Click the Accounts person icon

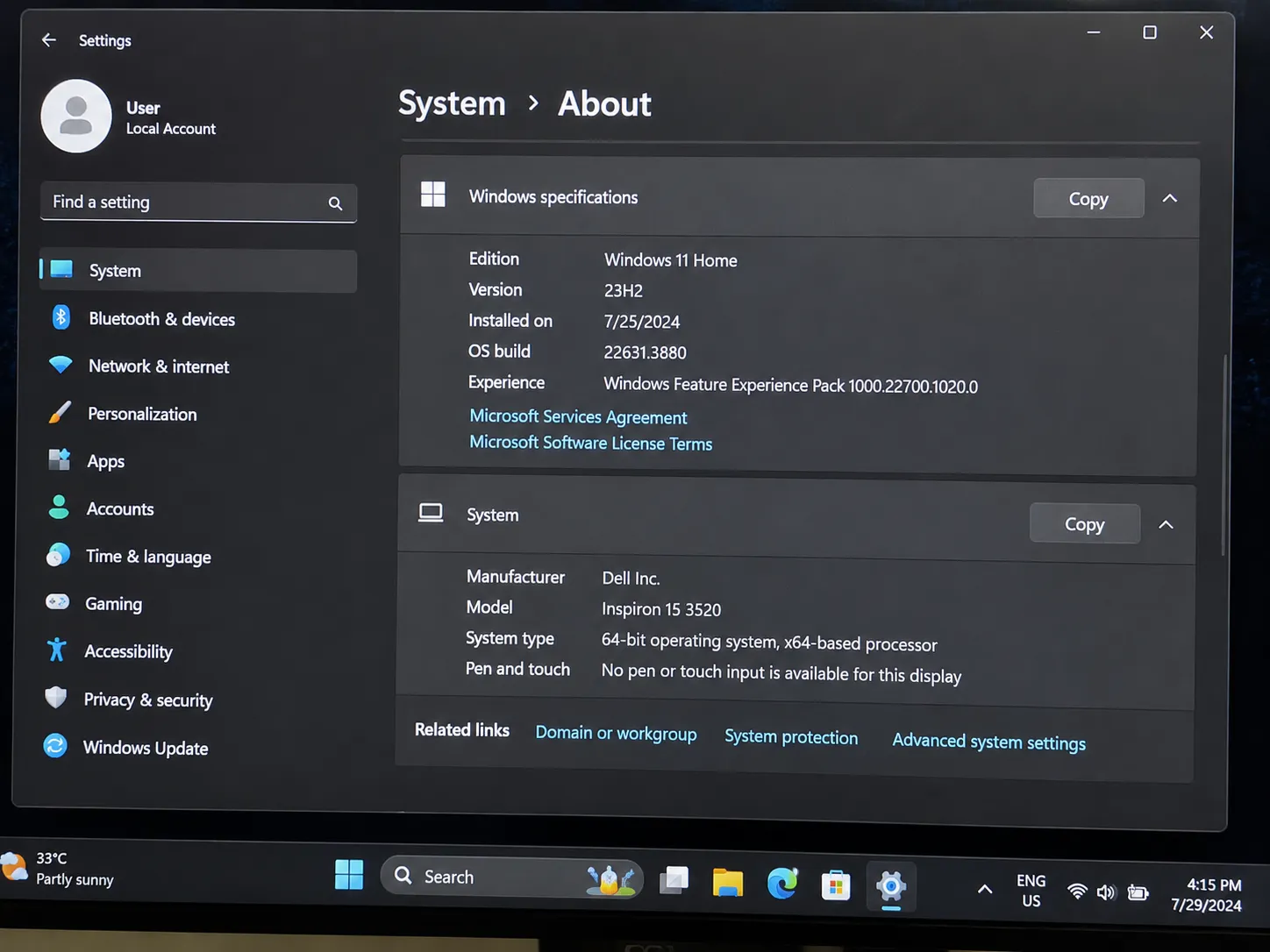click(59, 507)
